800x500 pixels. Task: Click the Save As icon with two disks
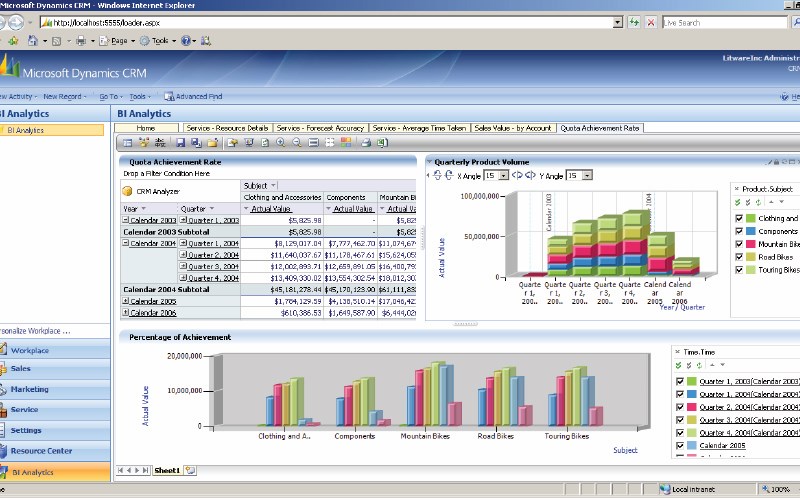[196, 143]
